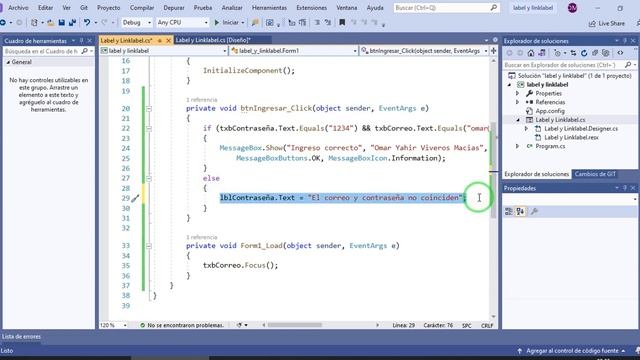Viewport: 640px width, 360px height.
Task: Click the Refresh icon in Solution Explorer
Action: click(584, 53)
